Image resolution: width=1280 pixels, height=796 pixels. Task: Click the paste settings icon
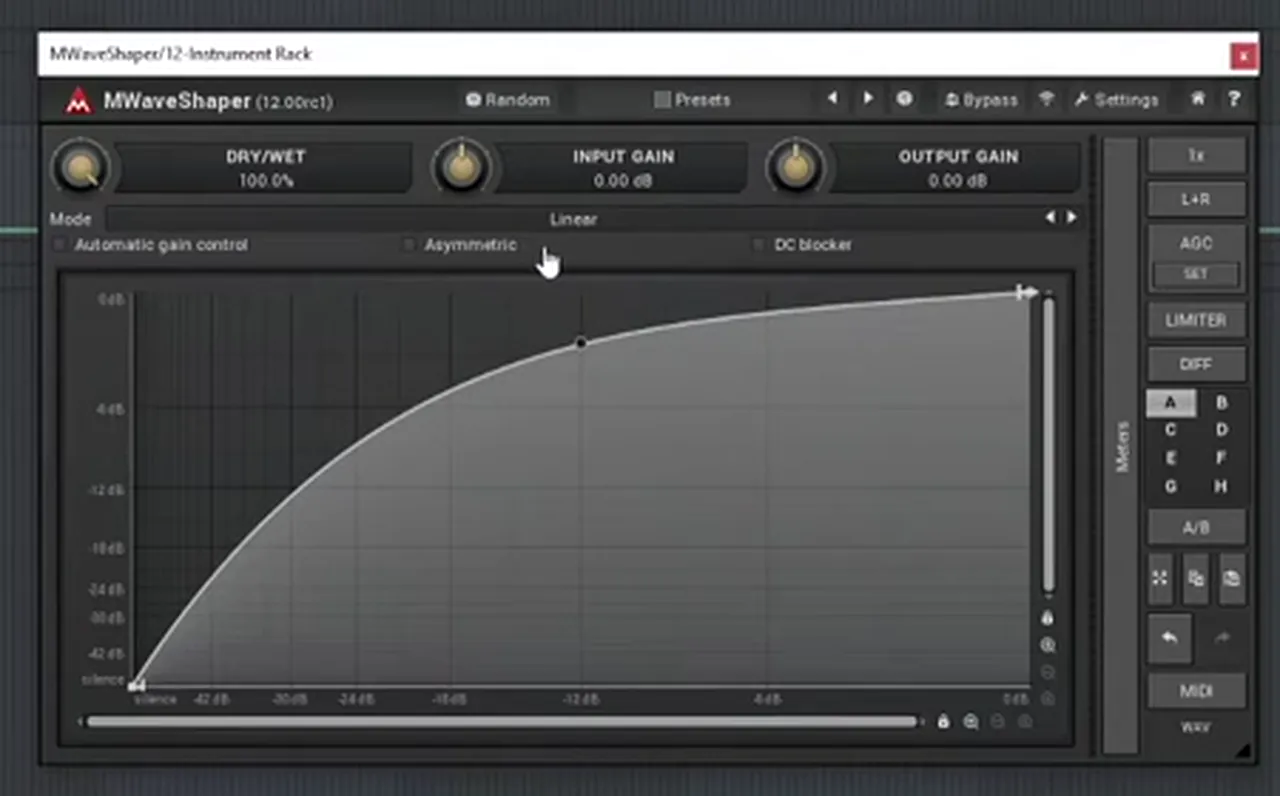coord(1232,578)
